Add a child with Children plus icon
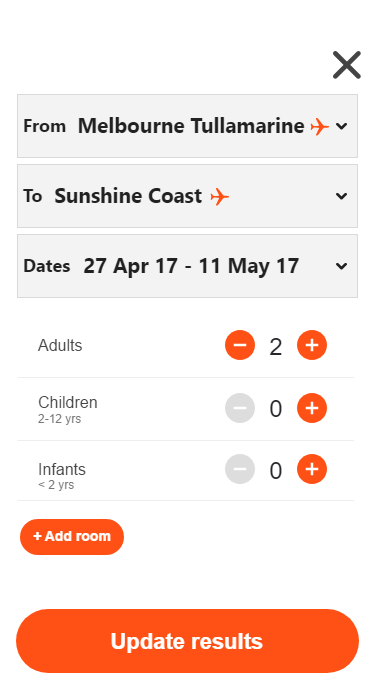 coord(312,408)
